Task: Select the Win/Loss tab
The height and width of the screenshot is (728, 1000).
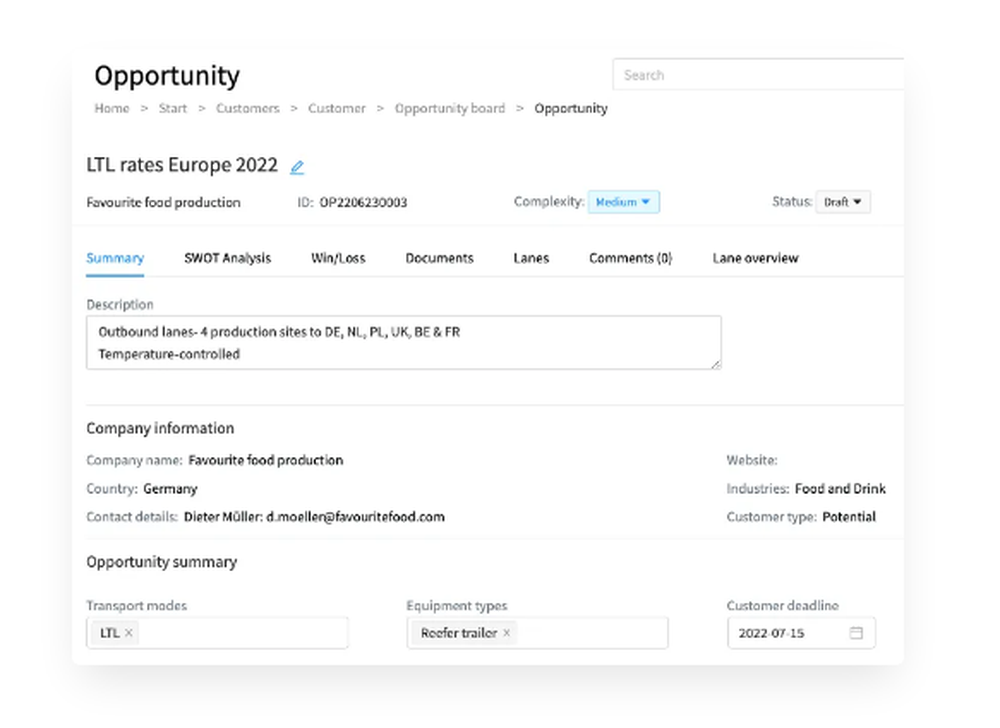Action: point(339,257)
